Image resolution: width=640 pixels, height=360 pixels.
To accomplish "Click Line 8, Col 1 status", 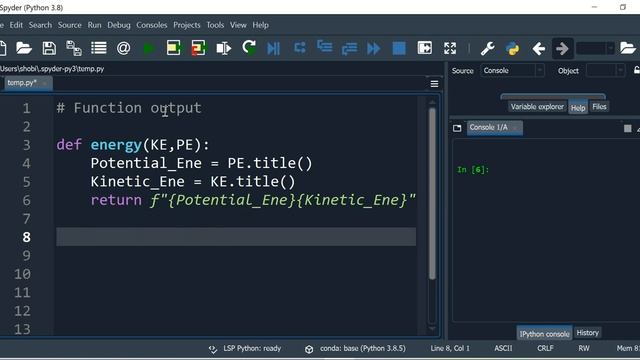I will coord(450,349).
